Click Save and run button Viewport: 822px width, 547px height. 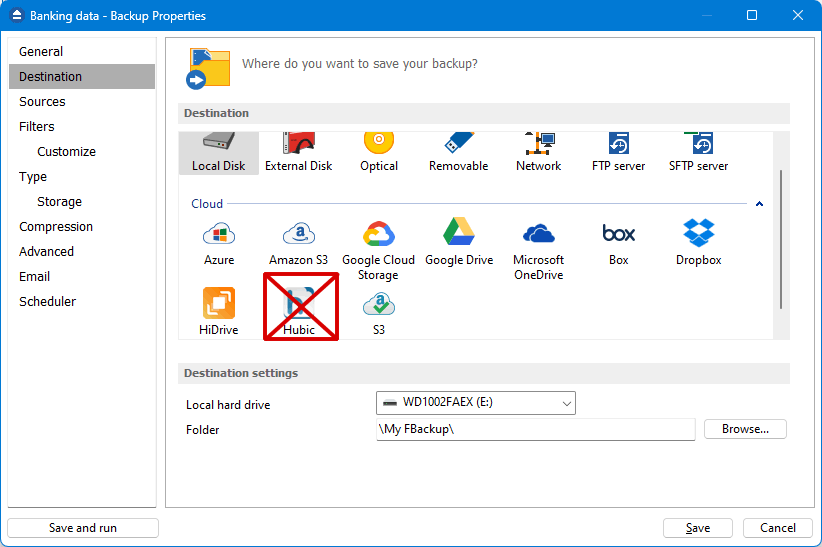(x=83, y=528)
